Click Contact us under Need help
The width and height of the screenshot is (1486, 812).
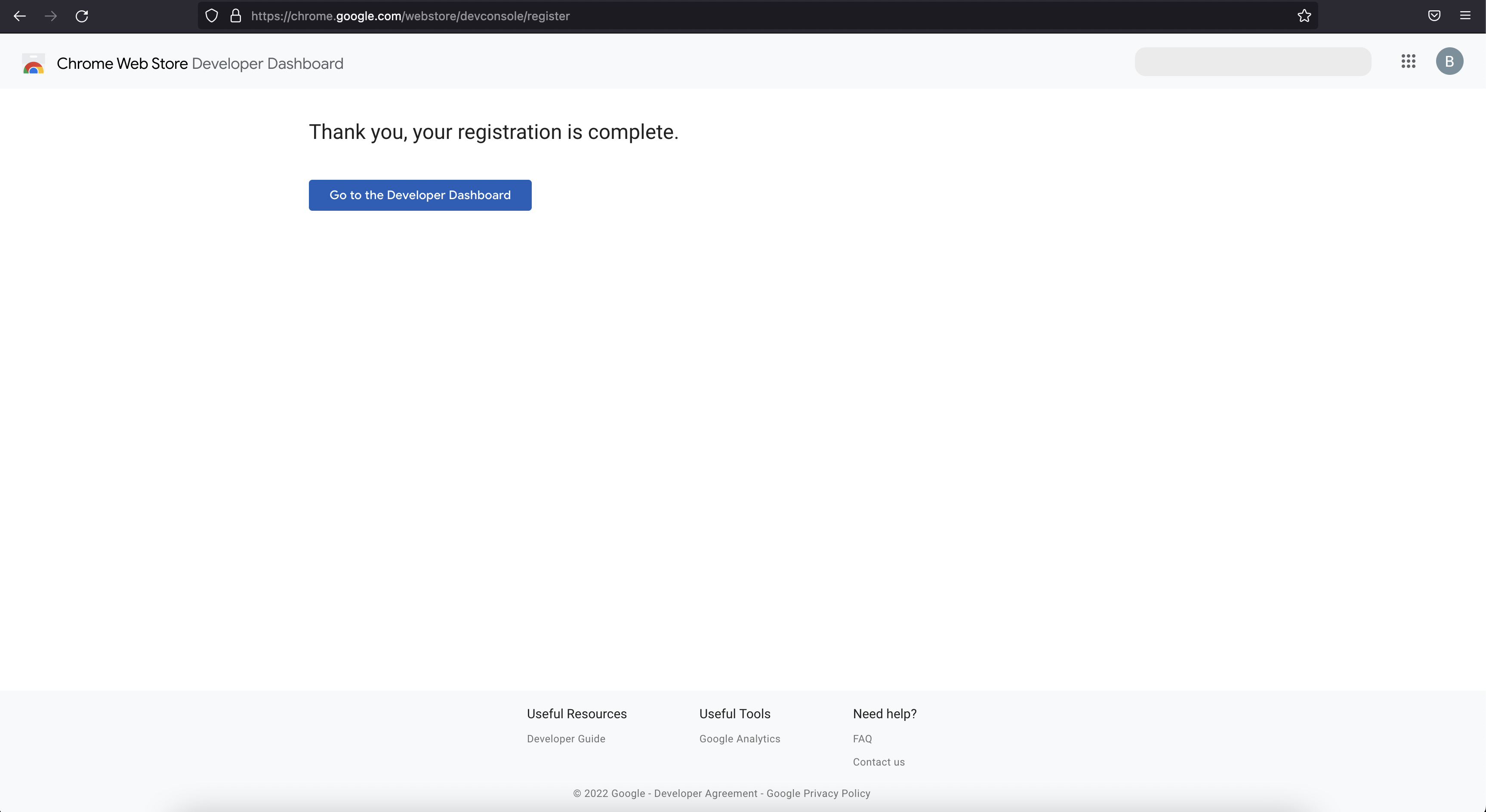(x=879, y=762)
